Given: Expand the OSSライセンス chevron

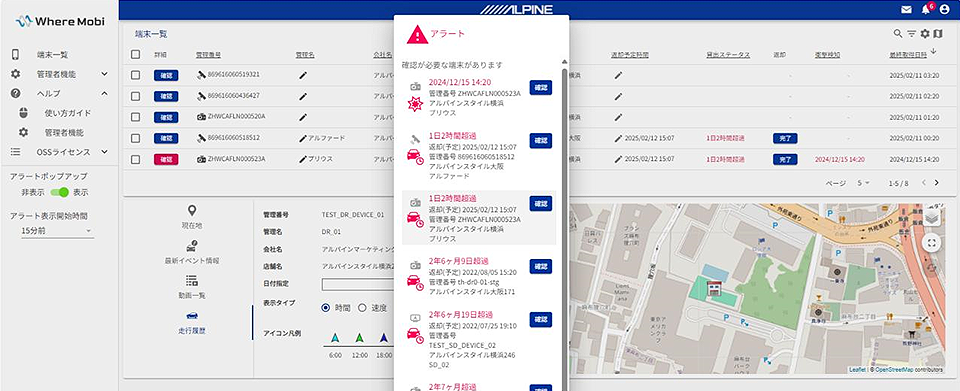Looking at the screenshot, I should 104,152.
